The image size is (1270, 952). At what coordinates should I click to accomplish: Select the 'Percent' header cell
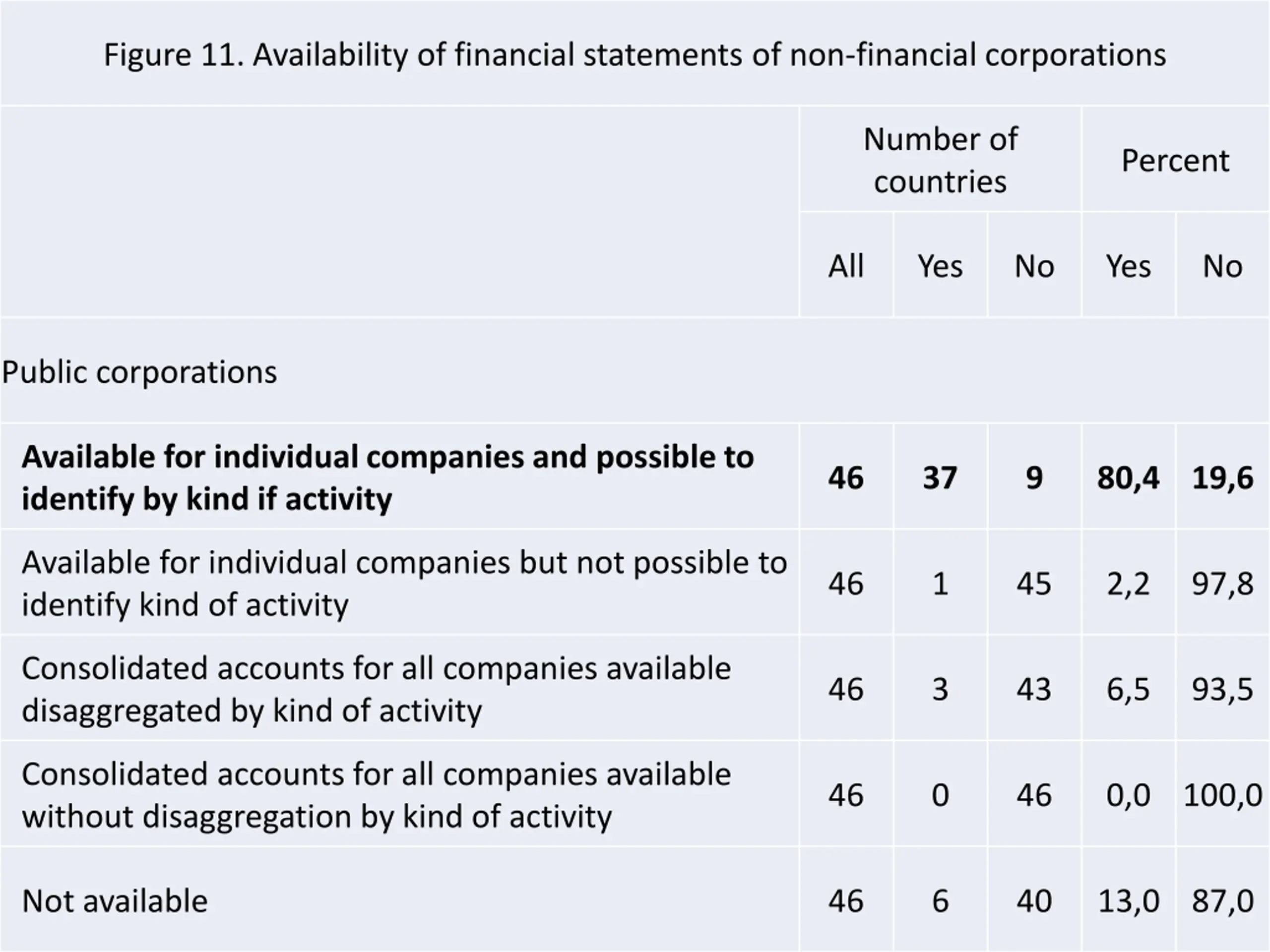(x=1175, y=160)
